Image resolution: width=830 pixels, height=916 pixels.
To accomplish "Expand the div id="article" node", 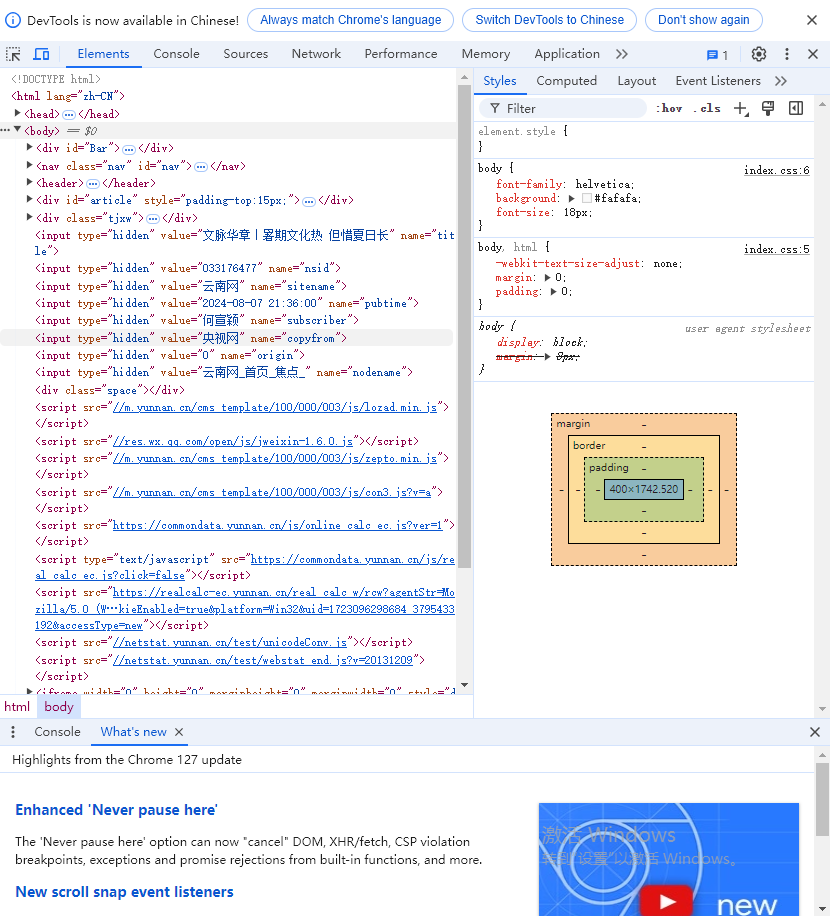I will (x=29, y=199).
